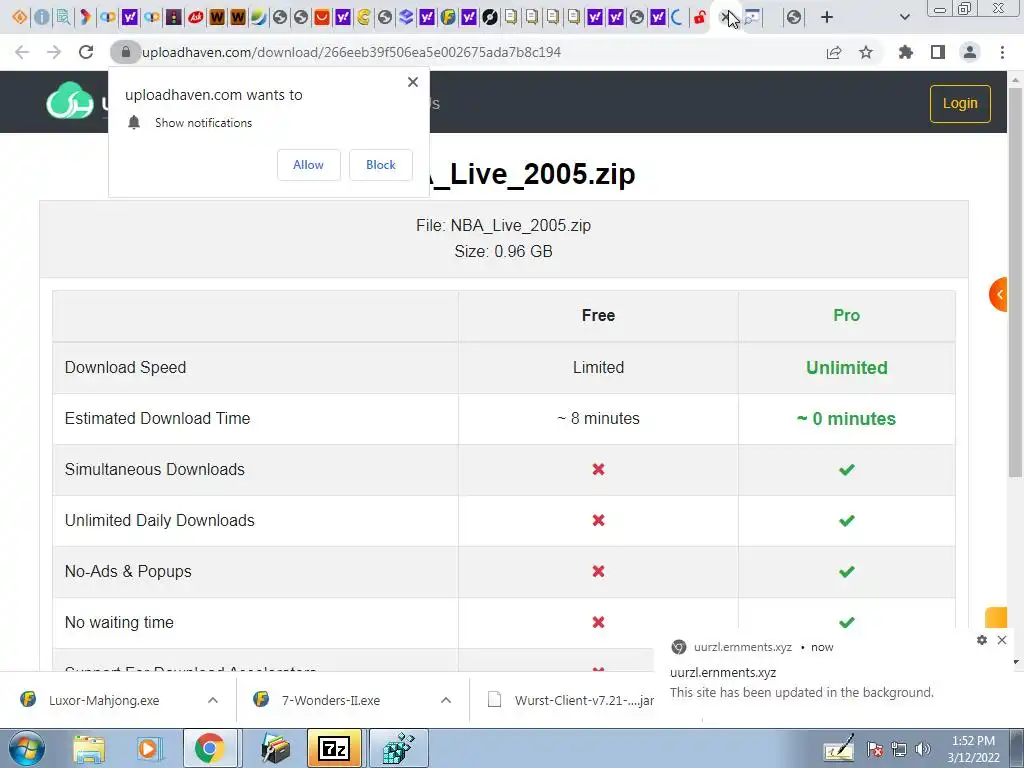This screenshot has height=768, width=1024.
Task: Click the uurzl.ernments.xyz notification body text
Action: point(801,692)
